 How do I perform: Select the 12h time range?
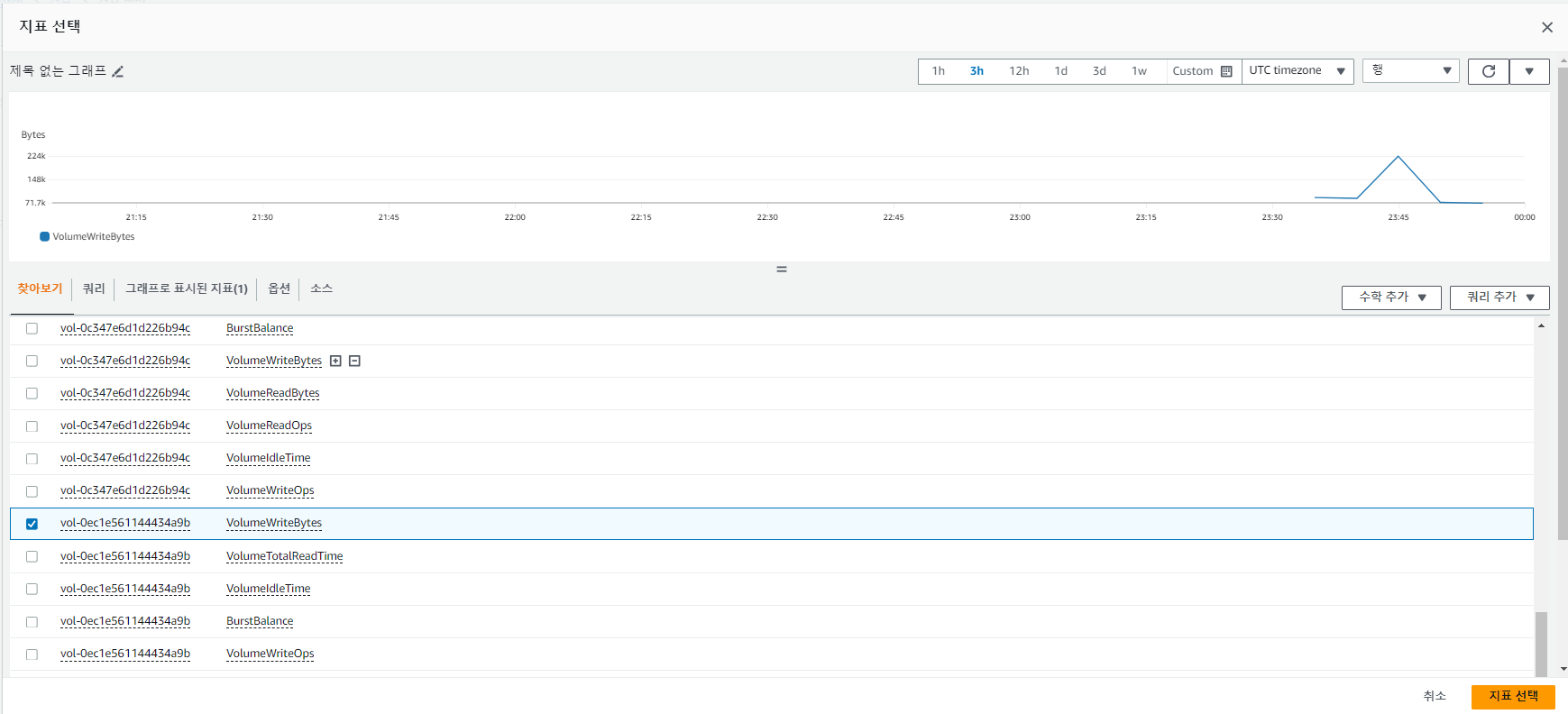[x=1019, y=71]
